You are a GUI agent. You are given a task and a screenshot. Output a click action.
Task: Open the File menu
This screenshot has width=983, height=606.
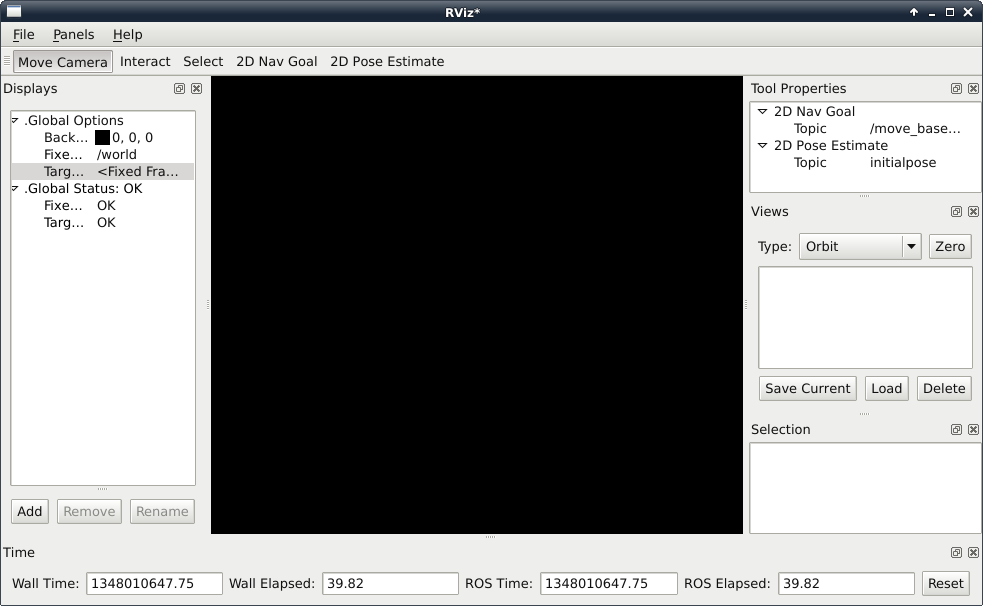(24, 35)
